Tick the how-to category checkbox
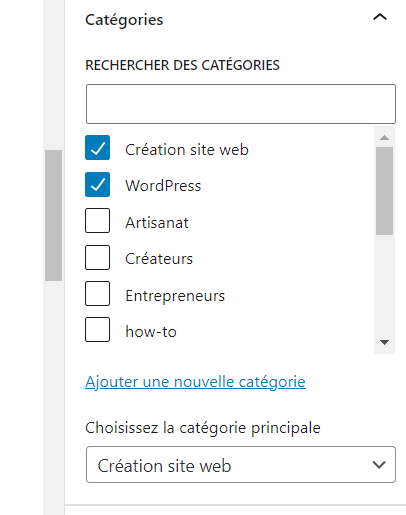 pos(97,329)
